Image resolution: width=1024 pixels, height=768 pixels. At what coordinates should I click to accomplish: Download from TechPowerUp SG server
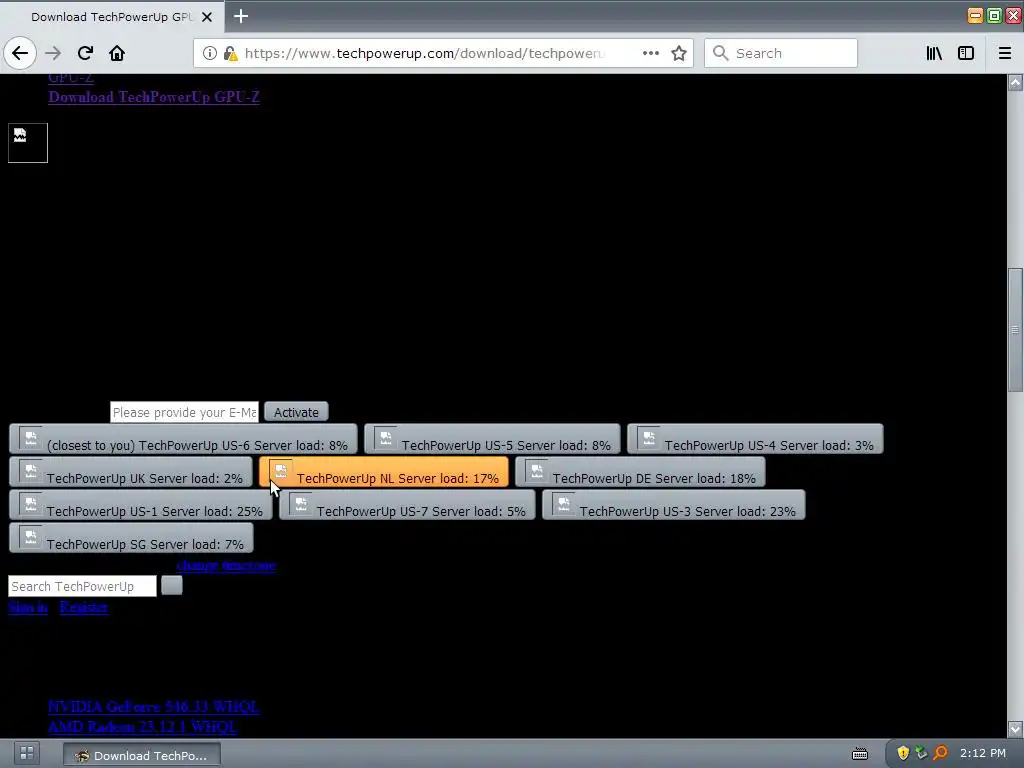point(131,537)
